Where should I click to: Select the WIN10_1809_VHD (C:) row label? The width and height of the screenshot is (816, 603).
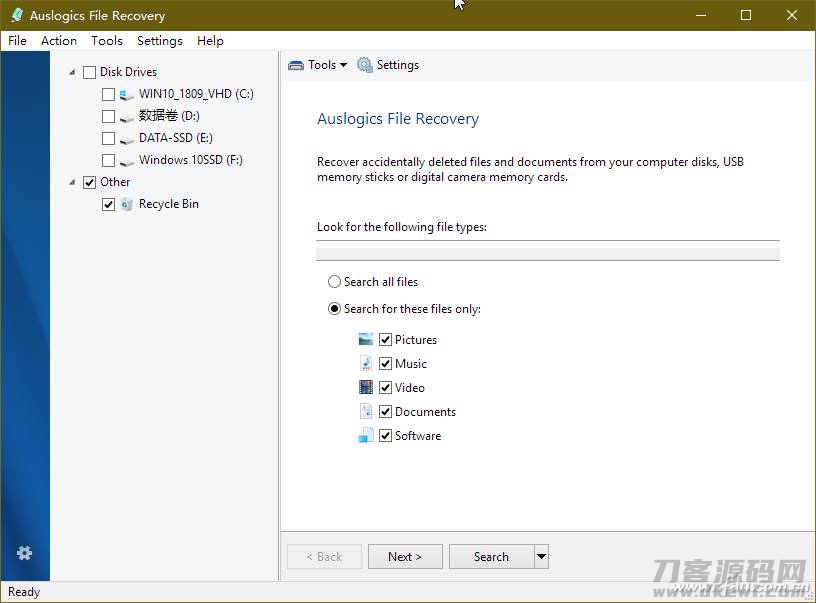point(196,94)
